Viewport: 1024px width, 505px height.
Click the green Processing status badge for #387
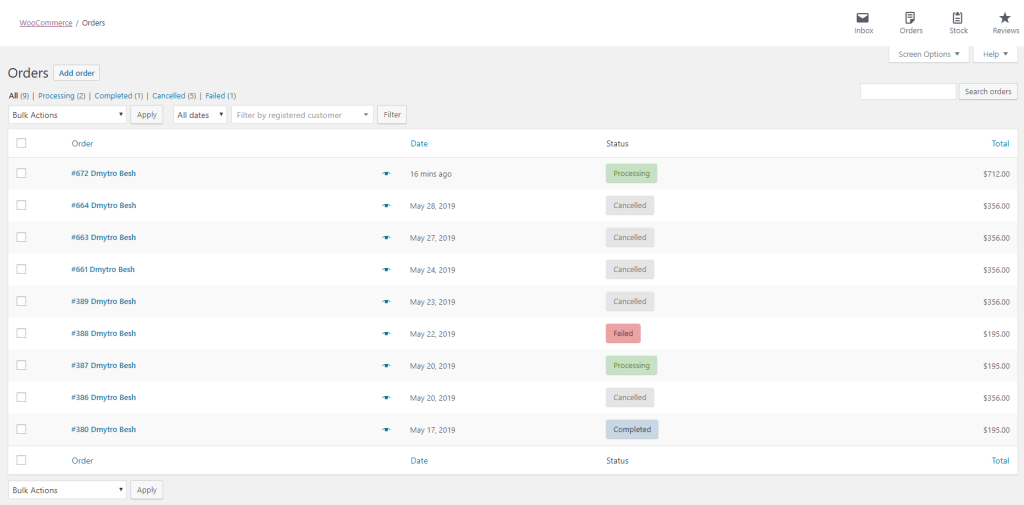pyautogui.click(x=631, y=366)
